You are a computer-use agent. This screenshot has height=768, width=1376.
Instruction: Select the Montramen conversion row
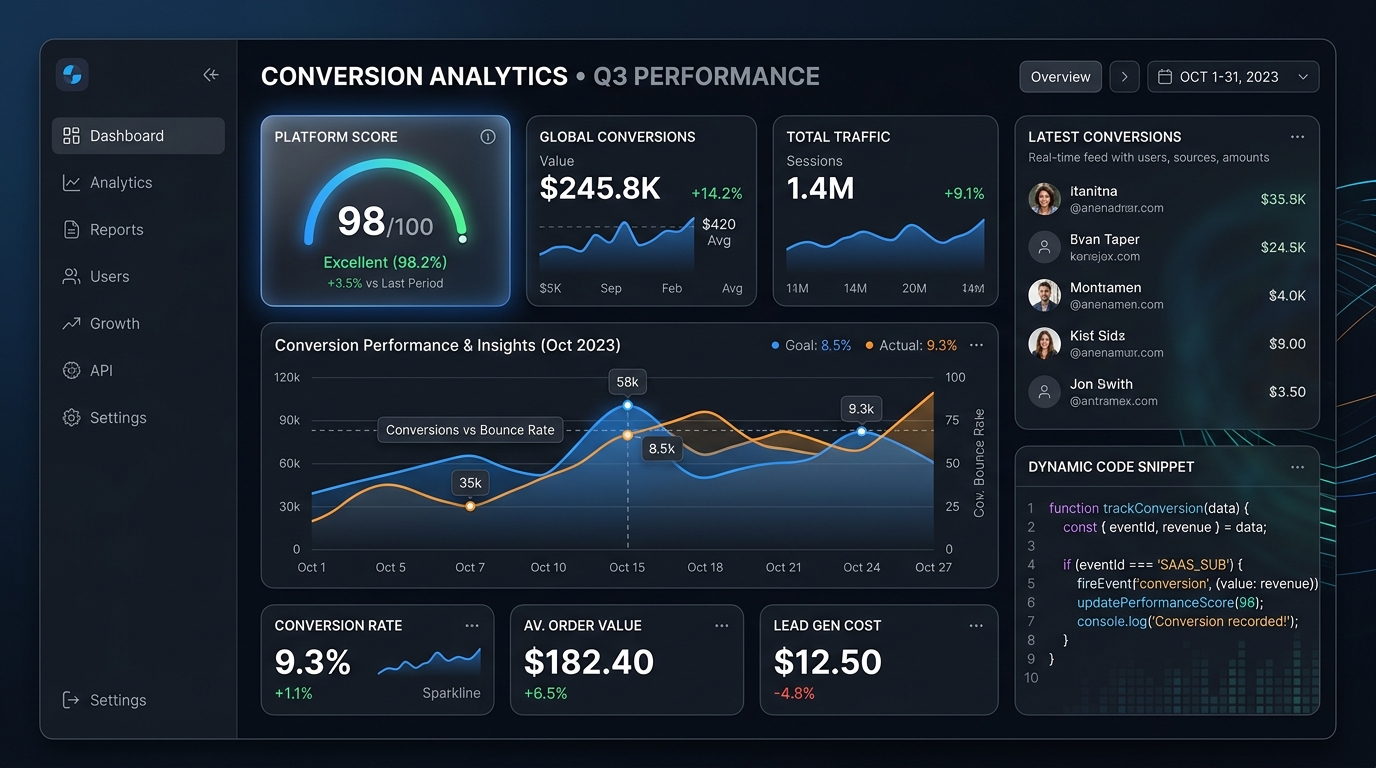[x=1167, y=295]
